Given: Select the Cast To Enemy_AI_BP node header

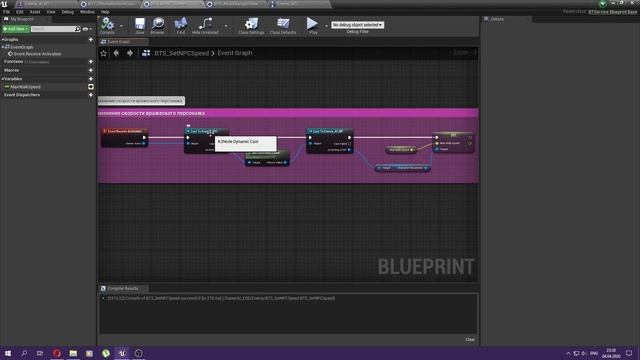Looking at the screenshot, I should 330,131.
